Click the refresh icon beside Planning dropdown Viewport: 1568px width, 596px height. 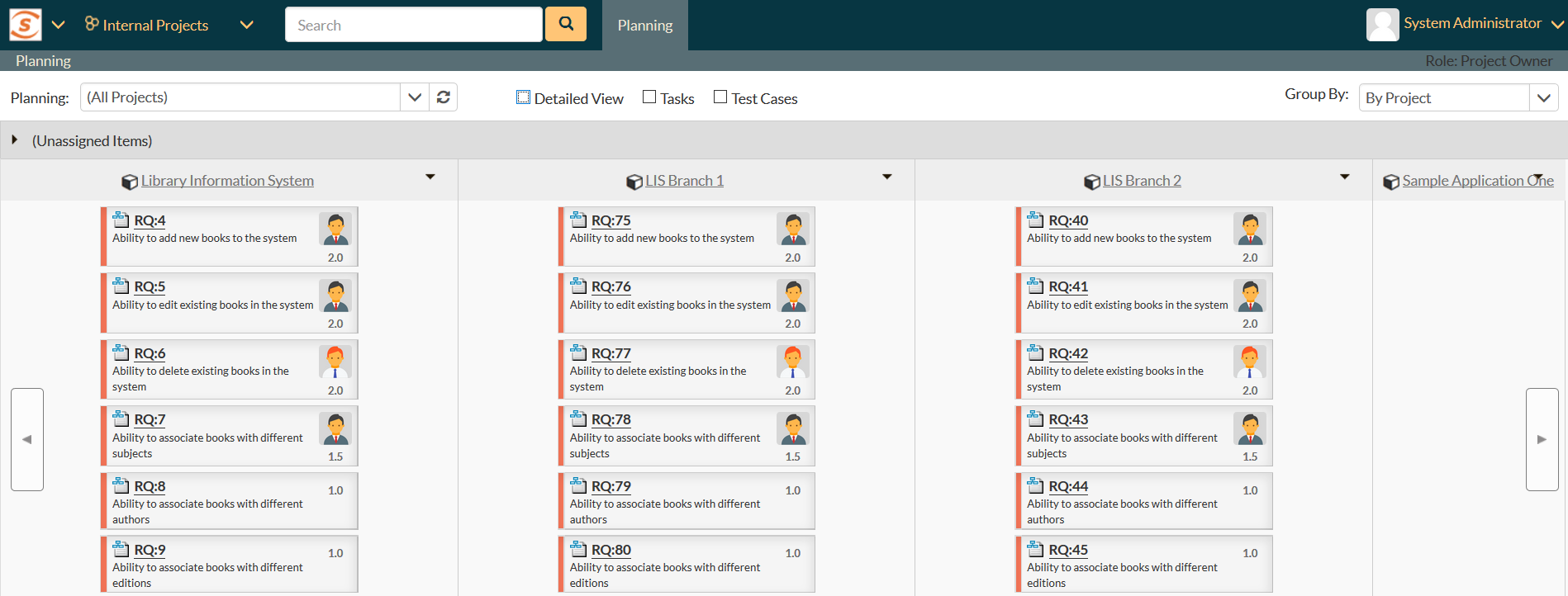point(444,97)
